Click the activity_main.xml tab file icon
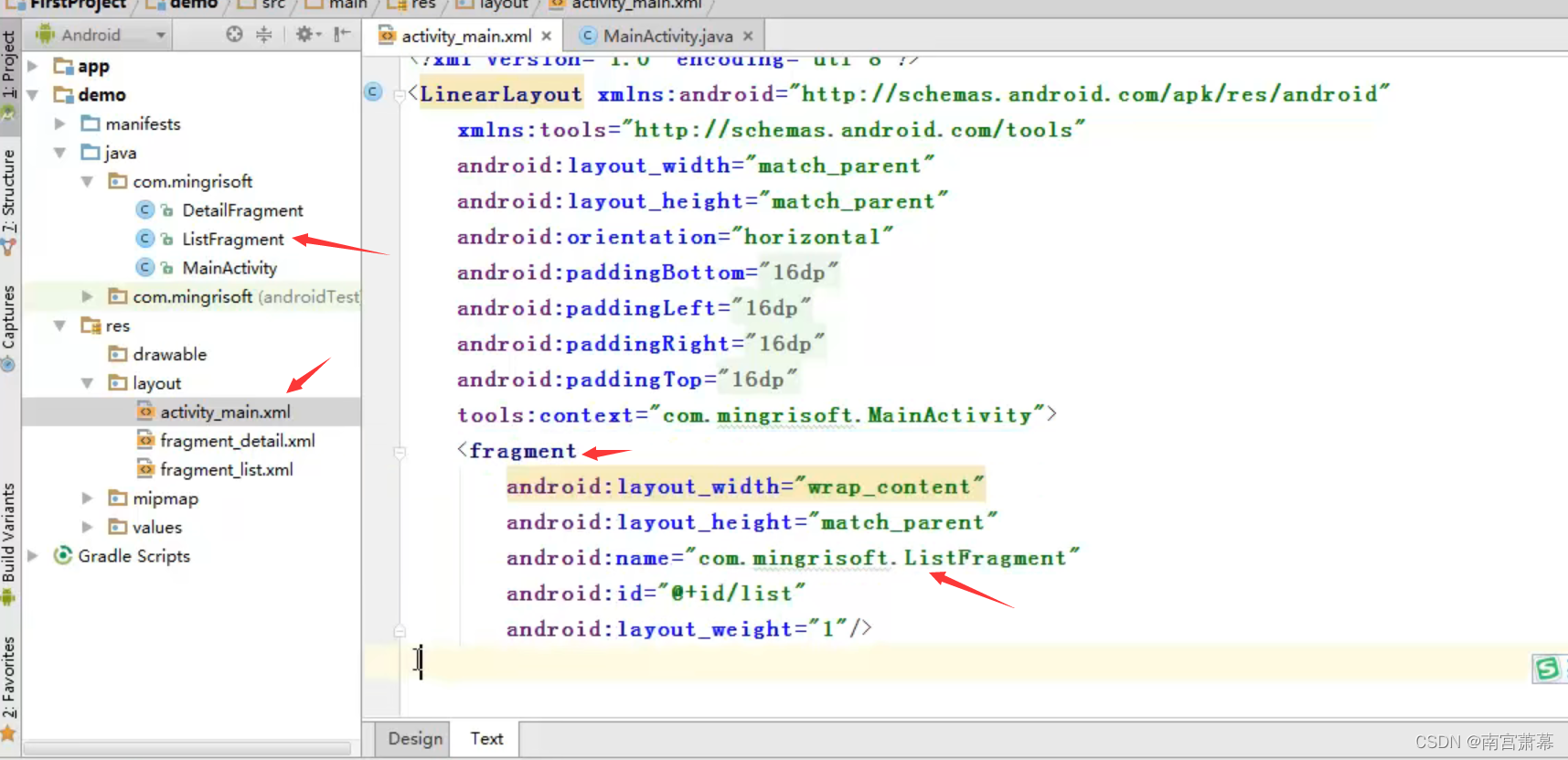The image size is (1568, 760). coord(388,36)
